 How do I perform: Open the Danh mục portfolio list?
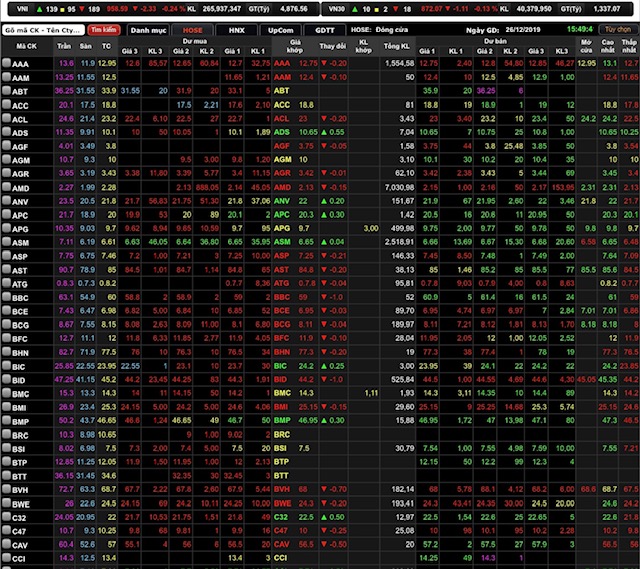point(148,30)
